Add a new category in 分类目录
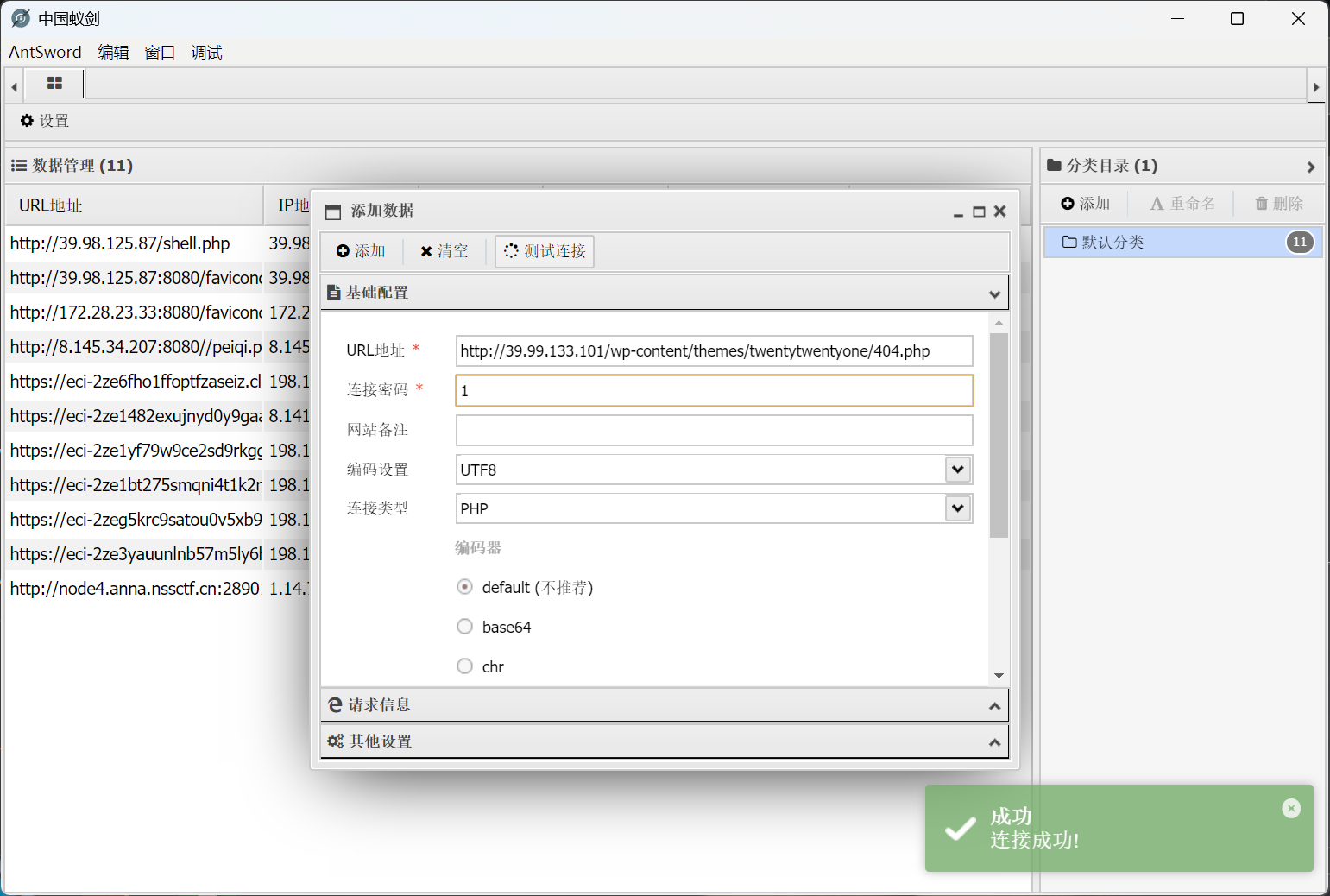This screenshot has width=1330, height=896. pos(1086,204)
